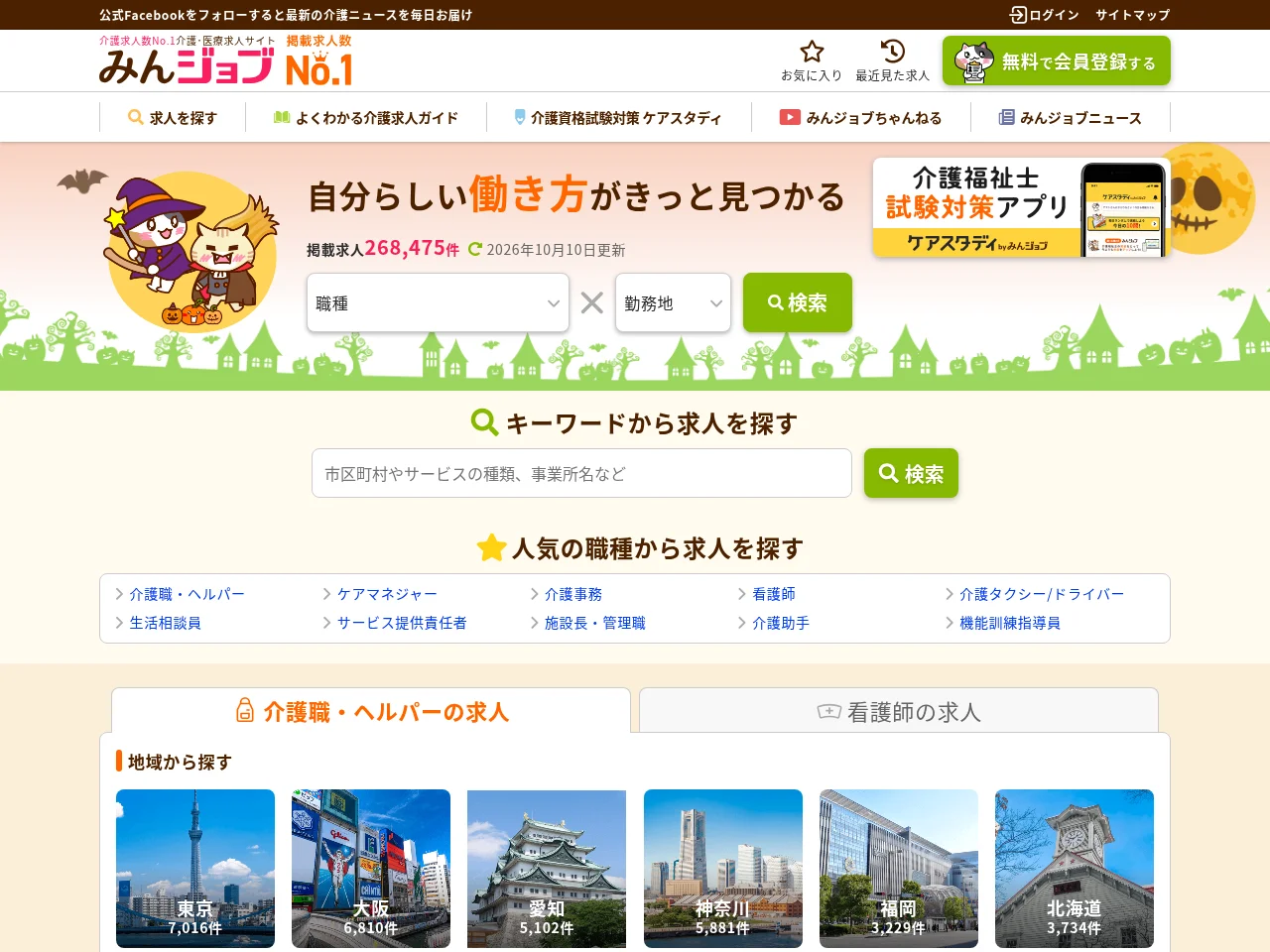Image resolution: width=1270 pixels, height=952 pixels.
Task: Open the 勤務地 location dropdown
Action: (673, 302)
